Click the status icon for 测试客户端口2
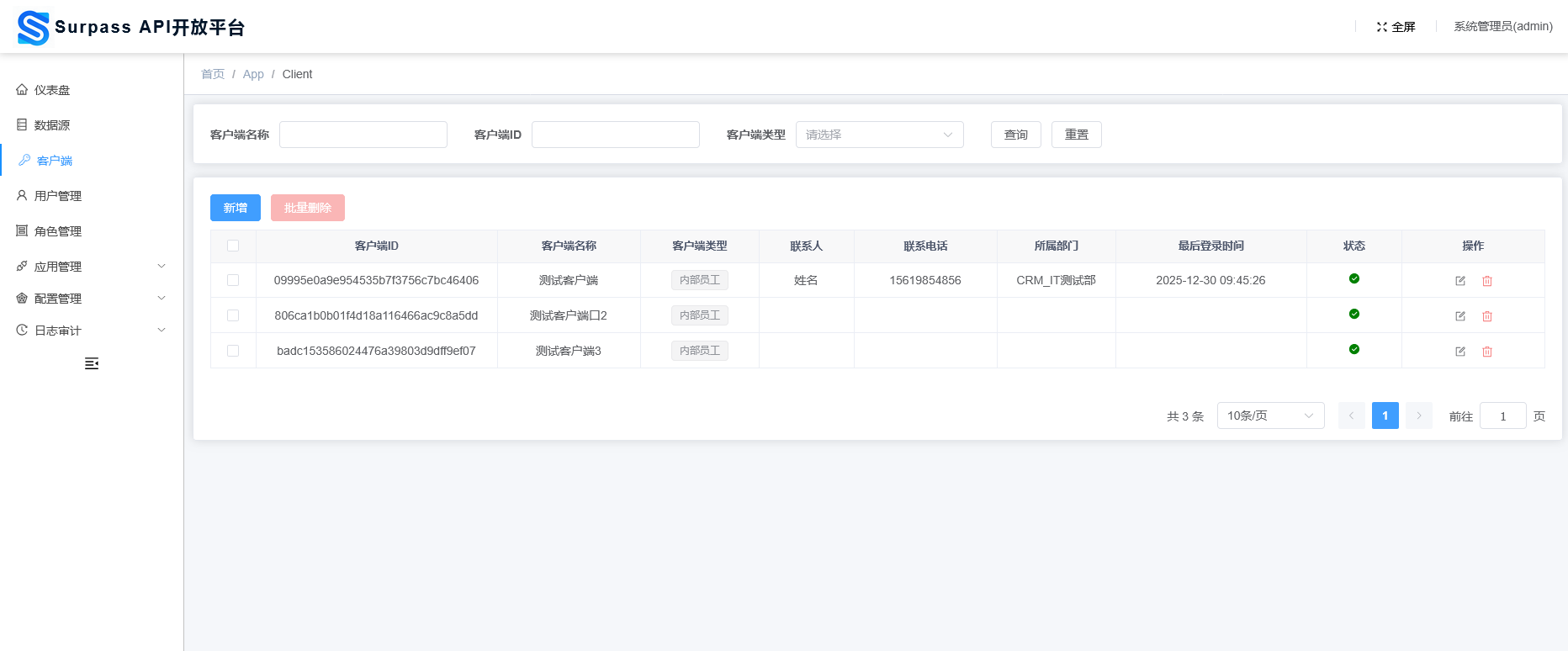This screenshot has height=651, width=1568. click(1354, 314)
